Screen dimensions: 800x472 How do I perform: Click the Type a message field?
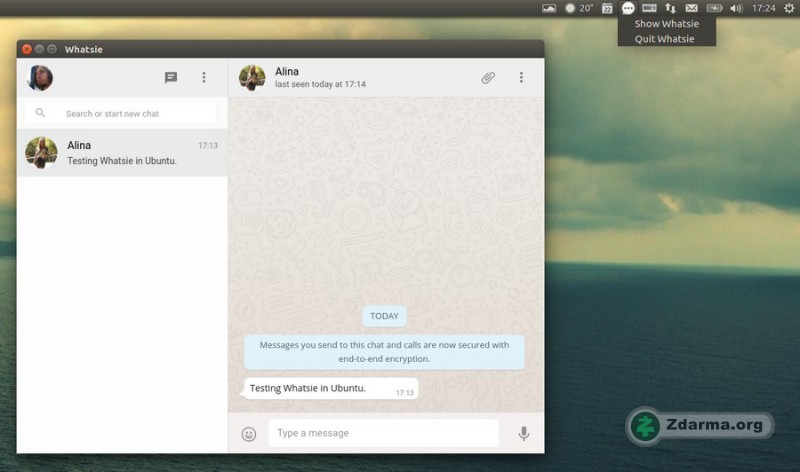383,433
